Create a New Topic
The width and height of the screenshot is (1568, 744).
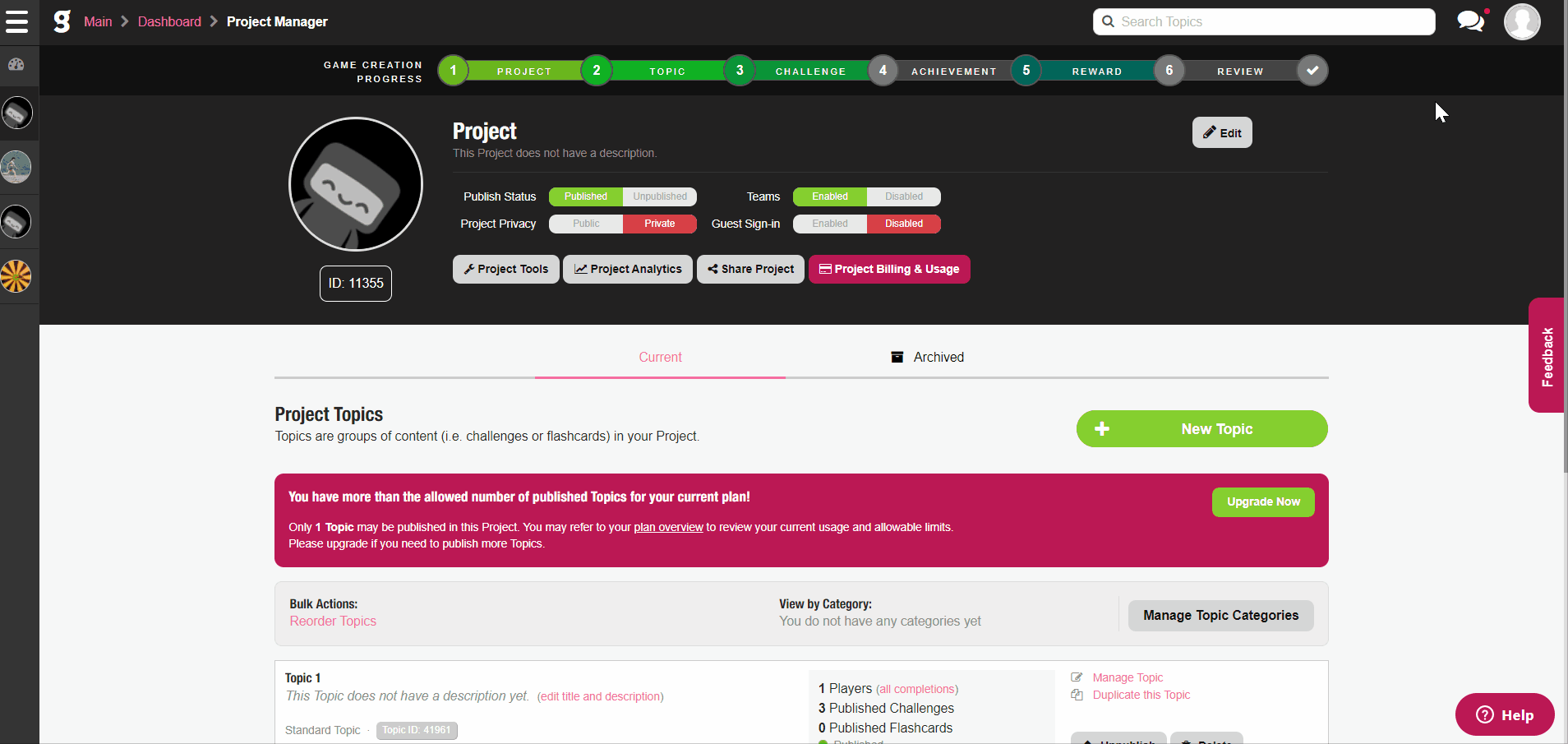(x=1202, y=429)
